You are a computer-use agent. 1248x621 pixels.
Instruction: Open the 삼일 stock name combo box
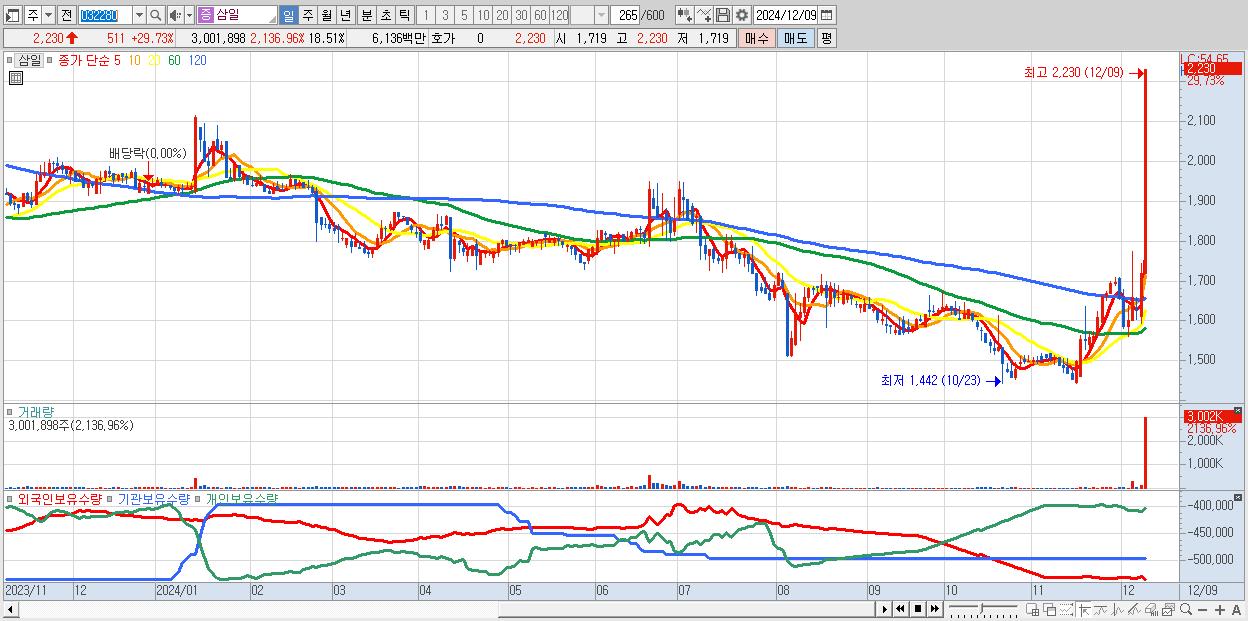click(x=238, y=15)
